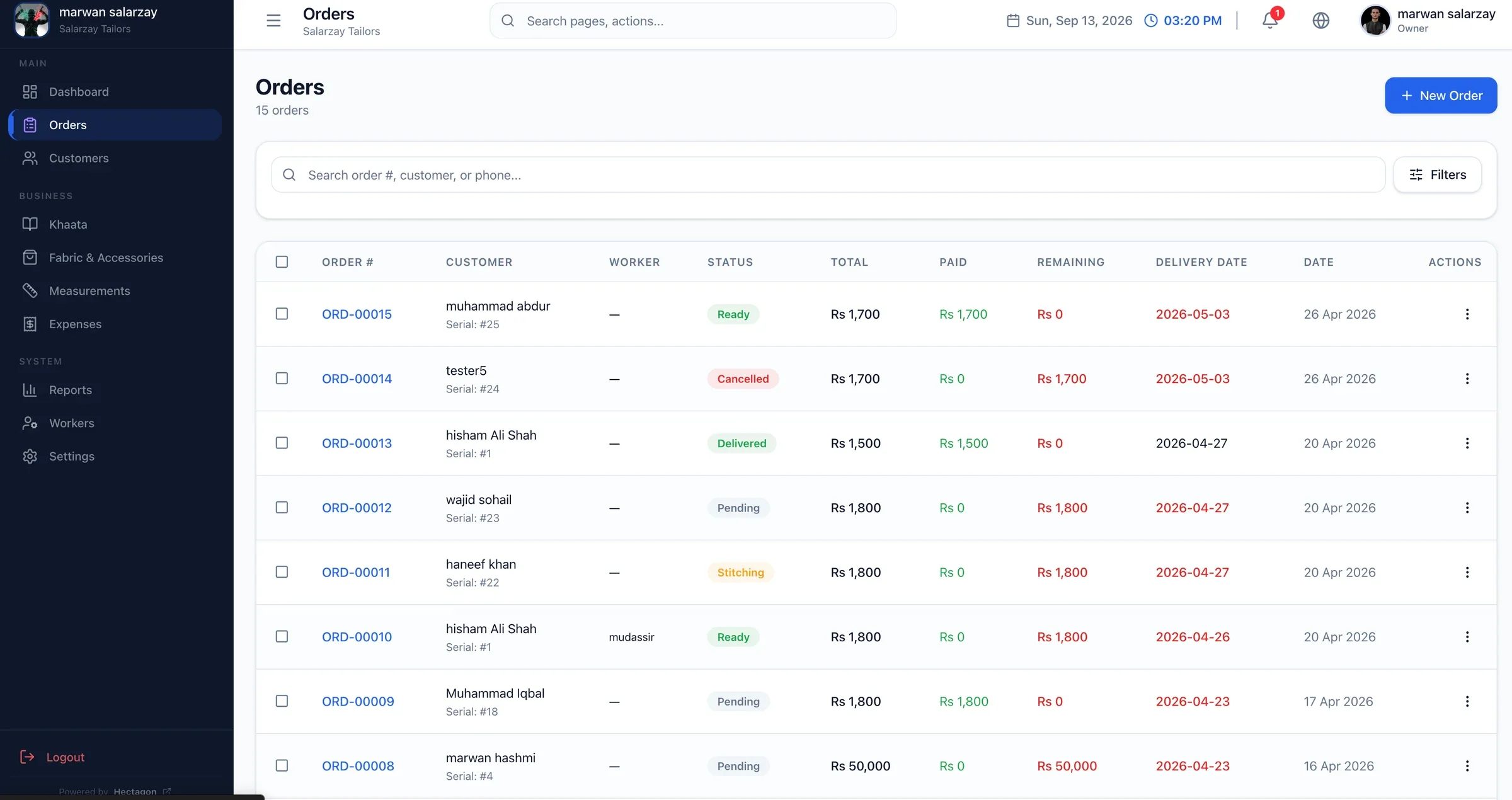The width and height of the screenshot is (1512, 800).
Task: Click the Measurements ruler icon
Action: (x=30, y=290)
